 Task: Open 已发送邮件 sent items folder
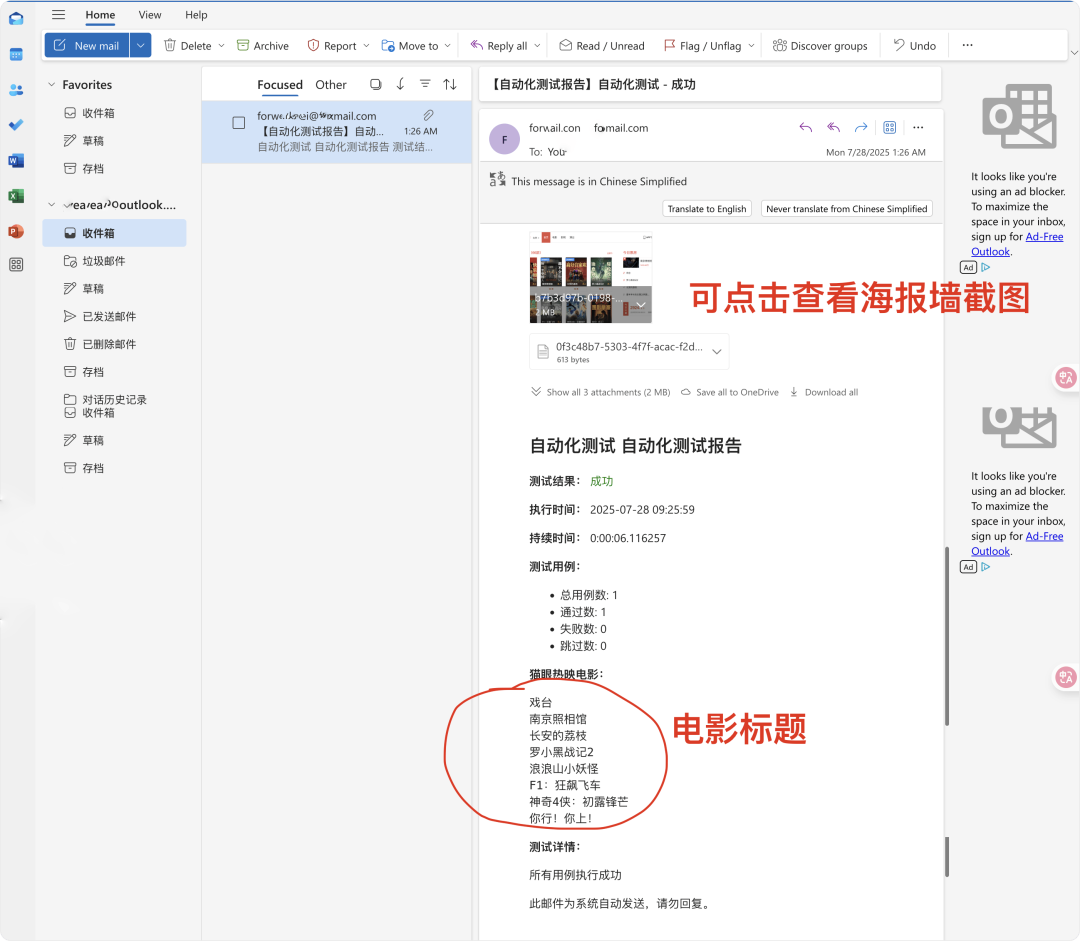114,316
